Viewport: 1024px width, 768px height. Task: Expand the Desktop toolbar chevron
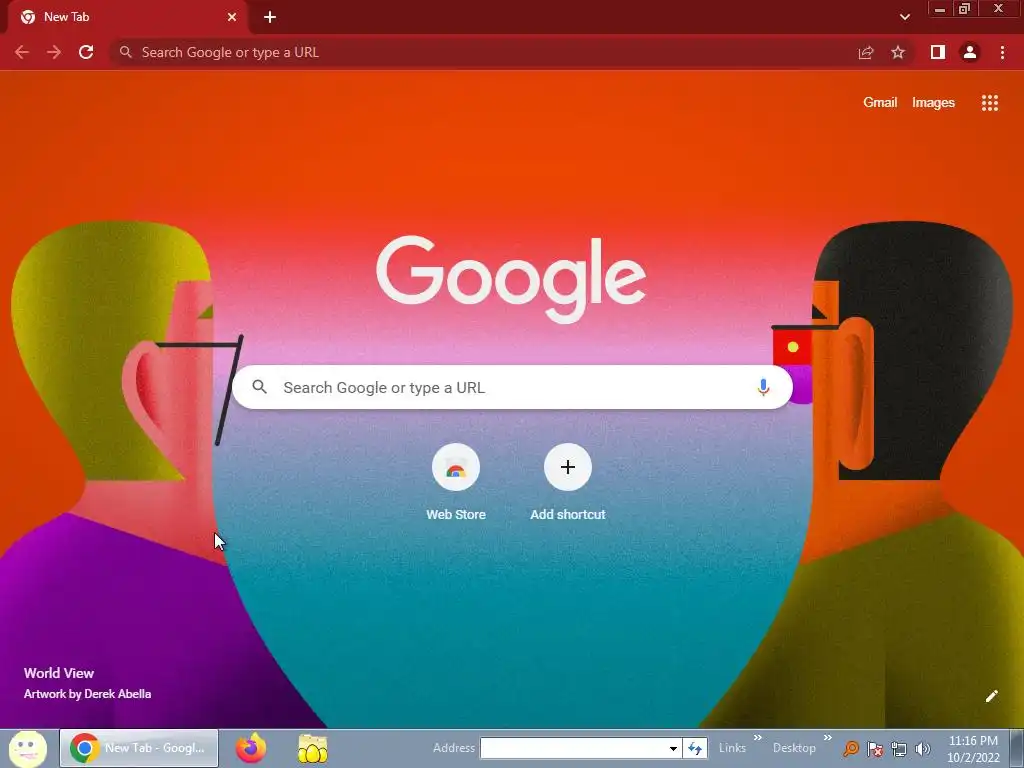(x=827, y=738)
